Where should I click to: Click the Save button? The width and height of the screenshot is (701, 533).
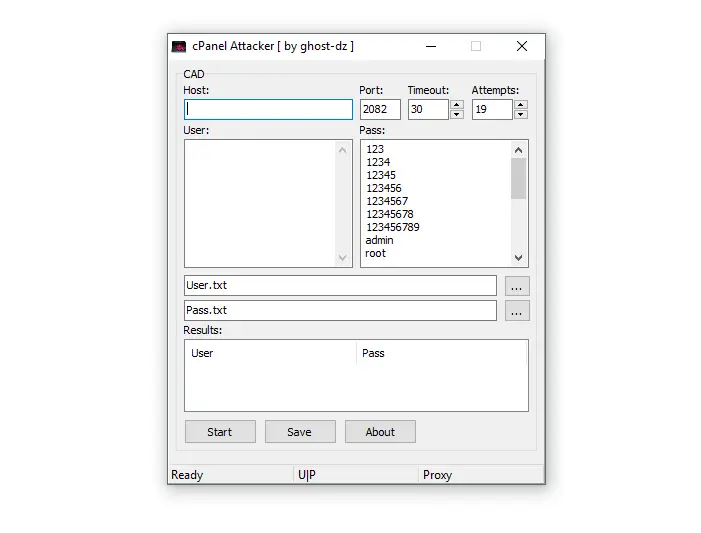(x=300, y=432)
